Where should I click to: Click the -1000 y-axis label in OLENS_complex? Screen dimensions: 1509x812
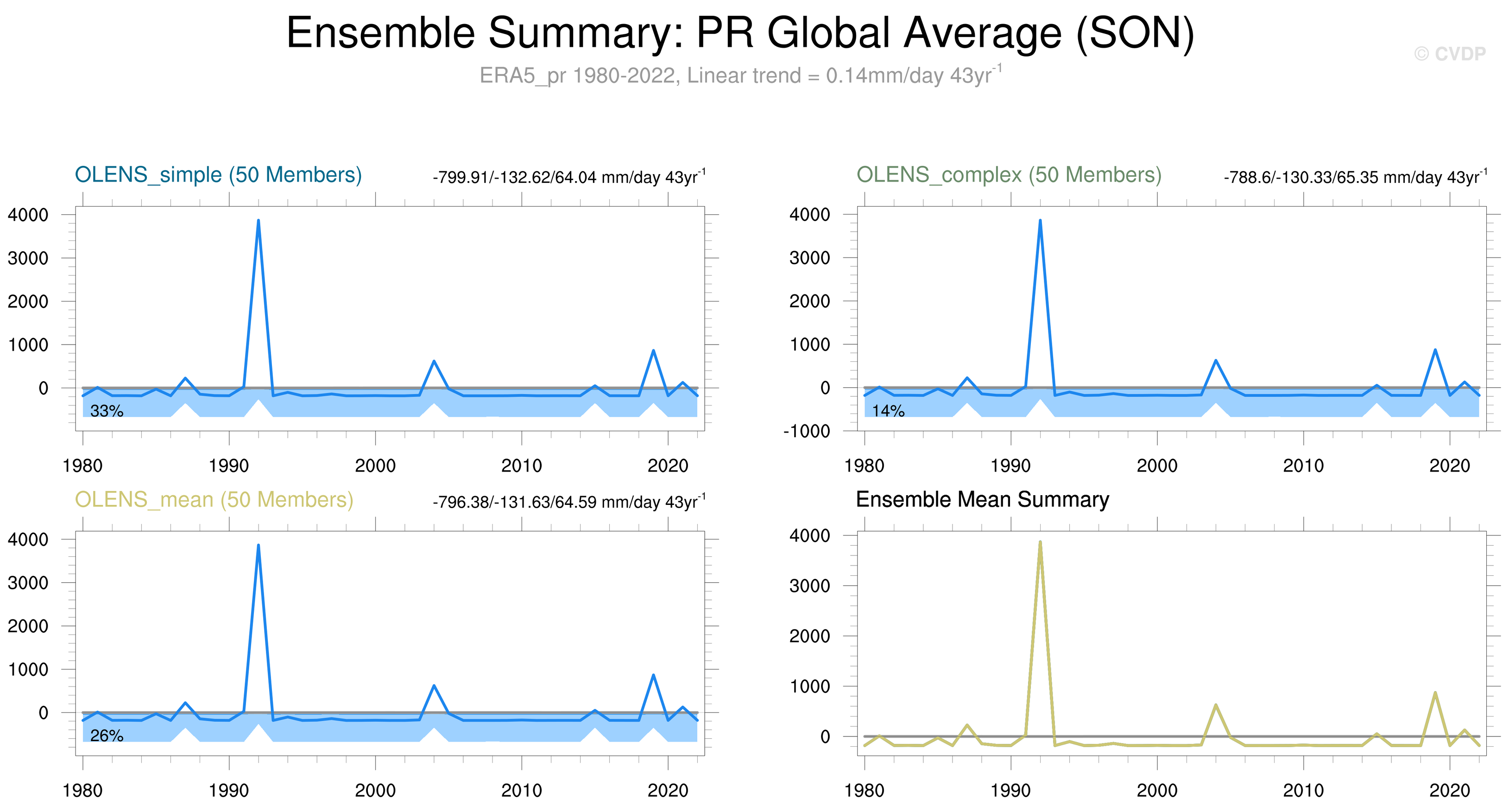coord(807,431)
